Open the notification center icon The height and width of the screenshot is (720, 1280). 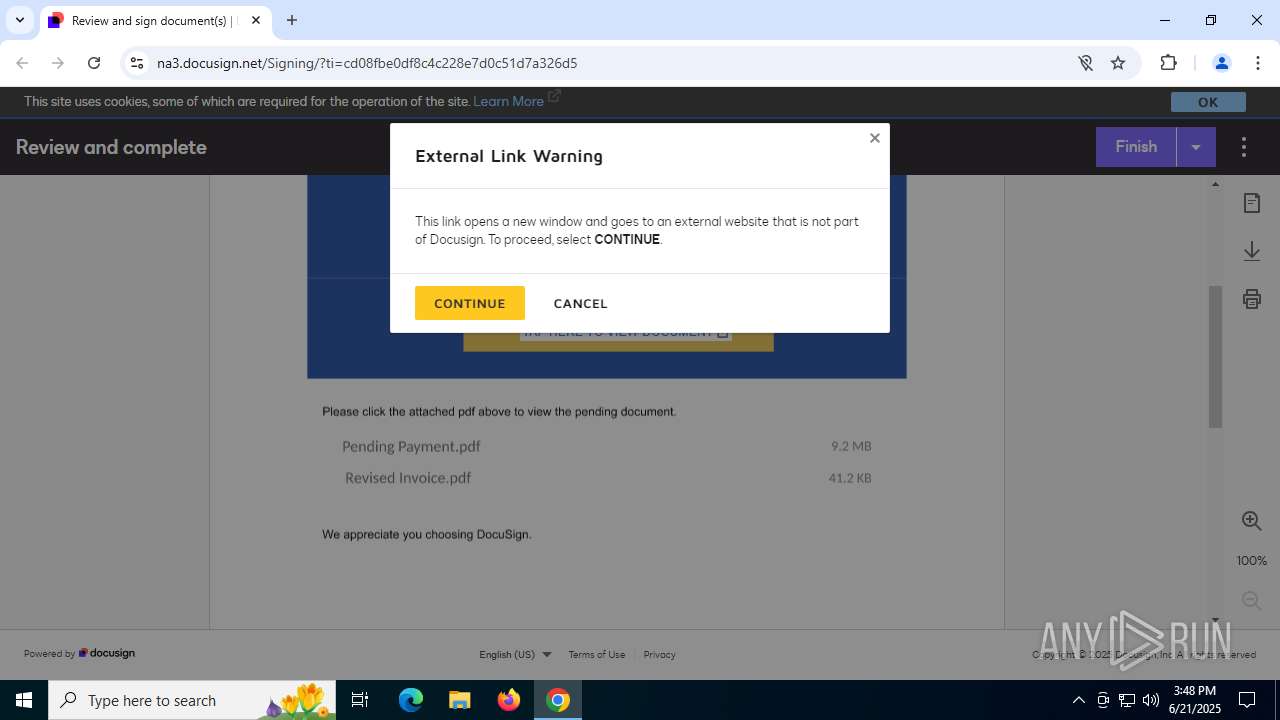point(1248,700)
